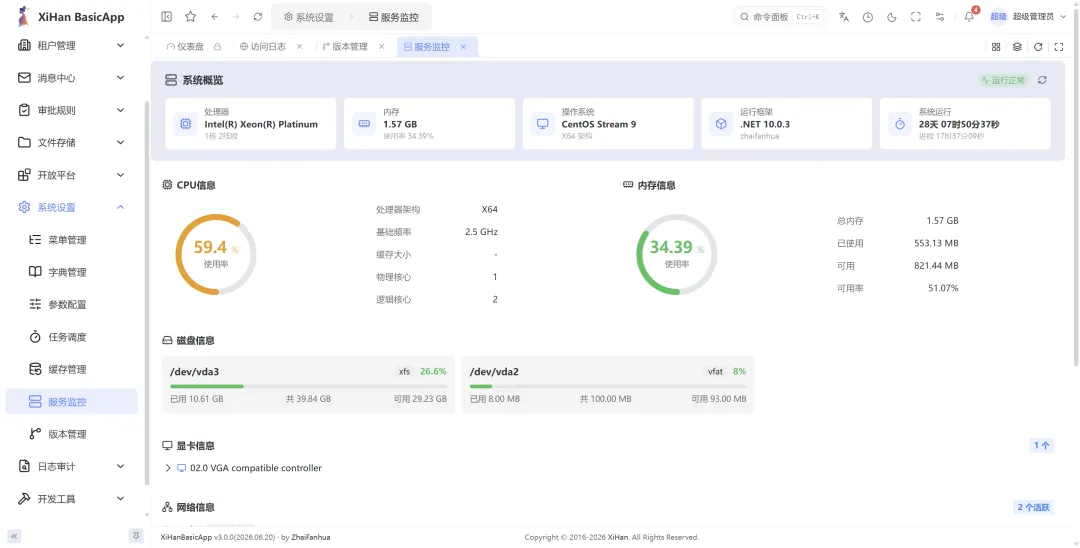Toggle dark mode with the moon icon
Image resolution: width=1080 pixels, height=548 pixels.
click(891, 17)
